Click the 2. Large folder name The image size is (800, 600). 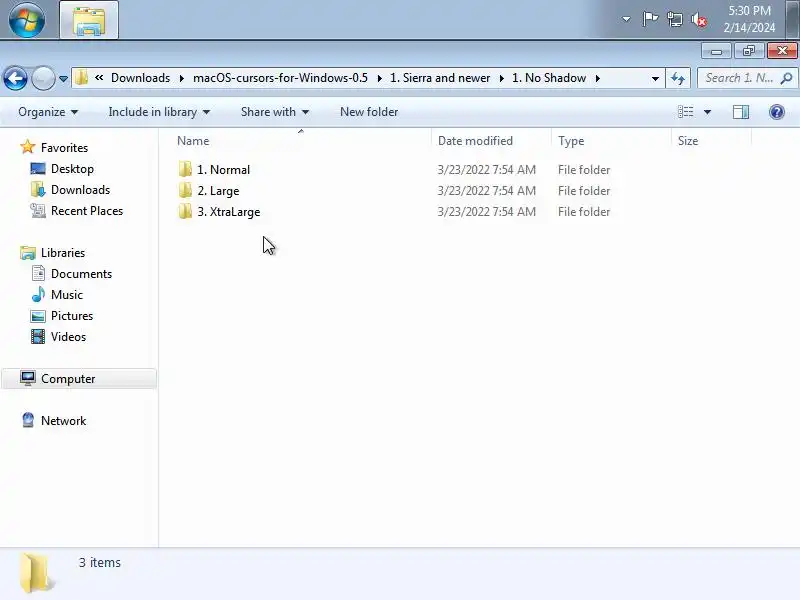pos(218,191)
